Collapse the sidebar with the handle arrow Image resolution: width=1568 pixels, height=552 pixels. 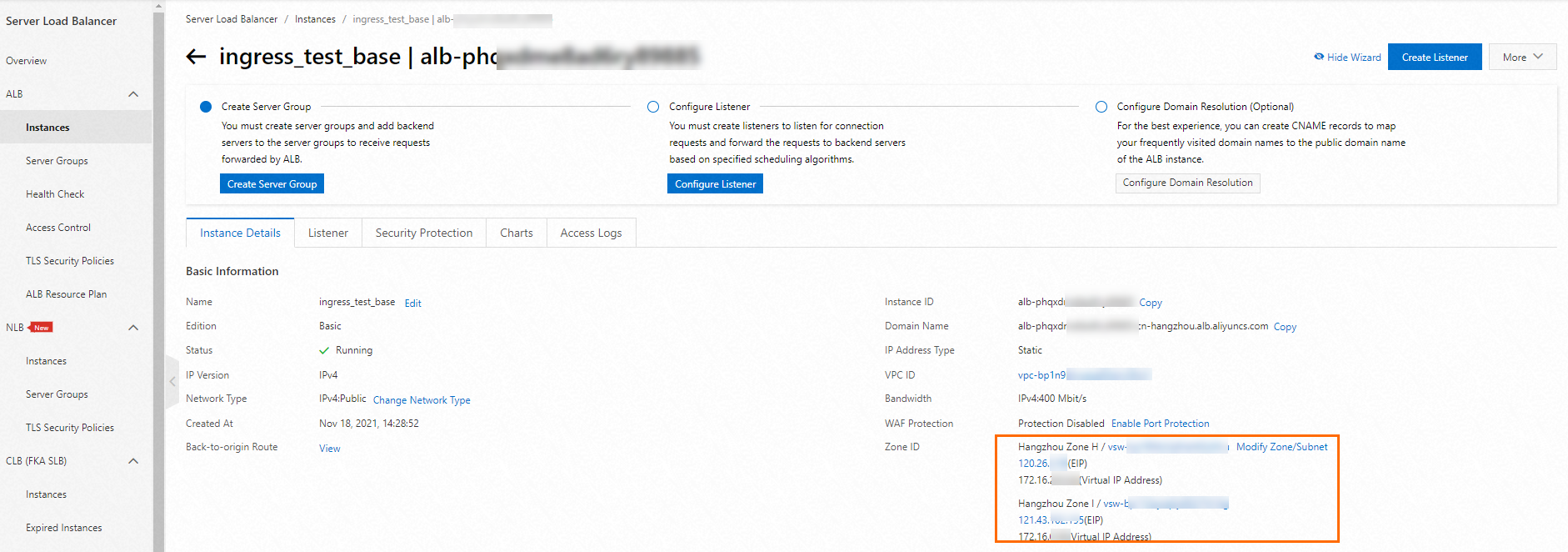point(172,382)
